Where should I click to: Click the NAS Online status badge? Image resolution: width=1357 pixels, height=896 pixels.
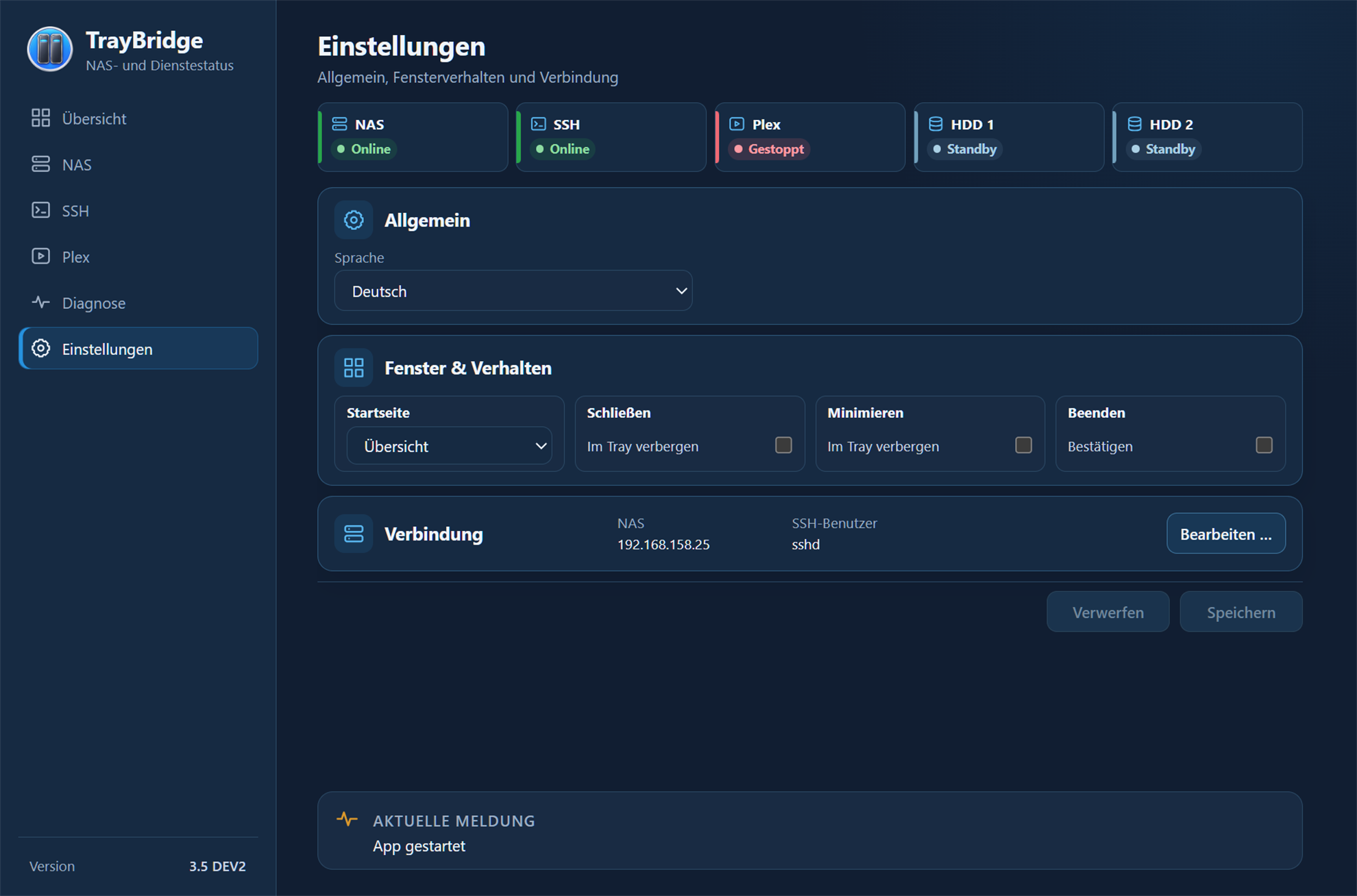[364, 149]
